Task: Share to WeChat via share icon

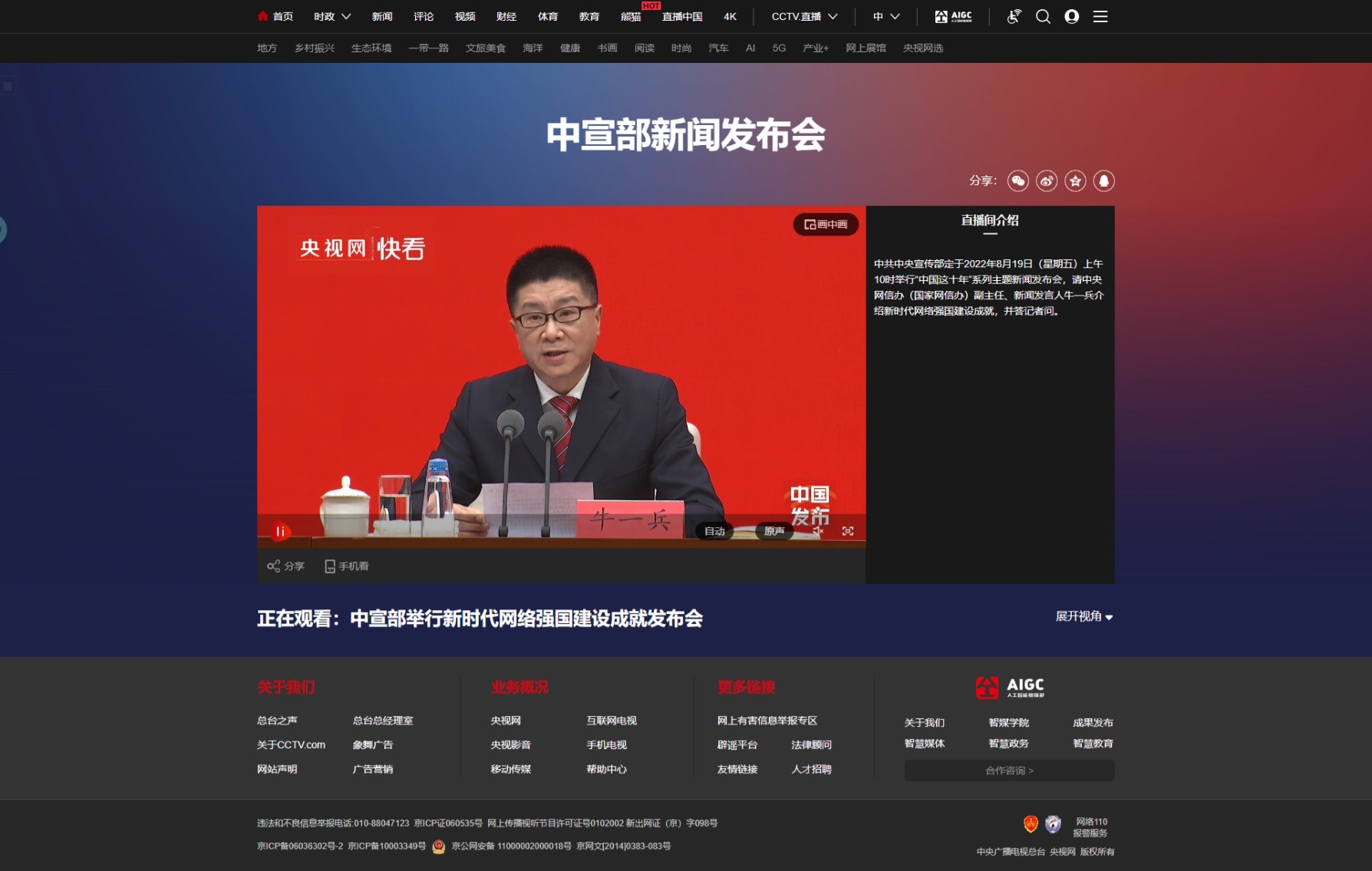Action: tap(1018, 181)
